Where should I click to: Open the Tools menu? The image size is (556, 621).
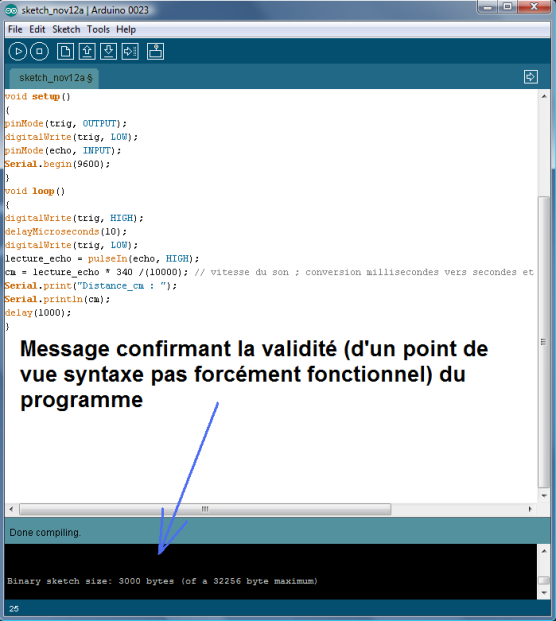[x=98, y=29]
